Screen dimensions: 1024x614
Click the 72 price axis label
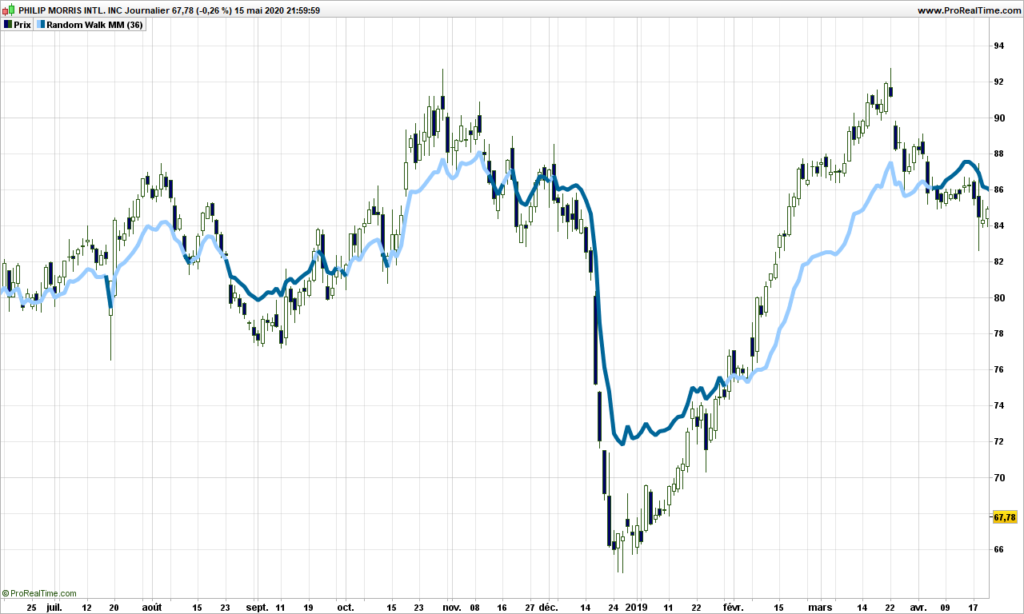pos(999,442)
